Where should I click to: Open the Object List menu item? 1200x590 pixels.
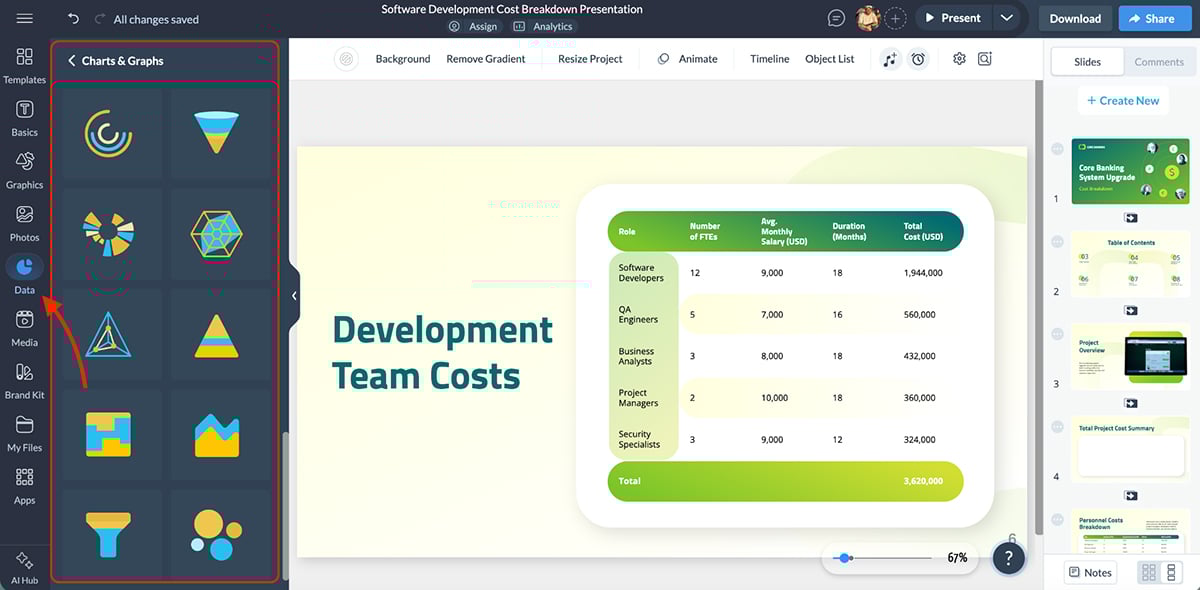point(829,59)
